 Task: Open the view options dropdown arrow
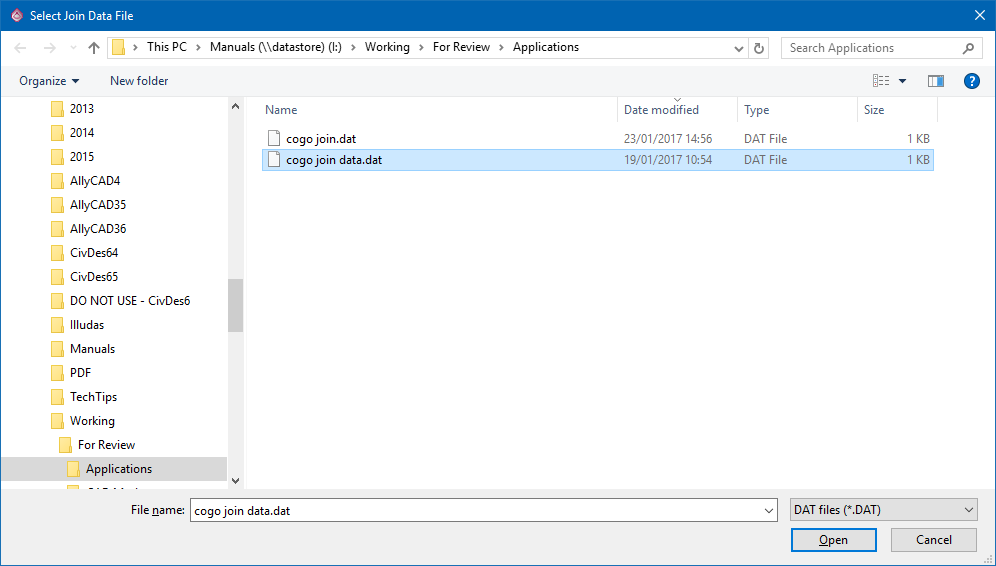[902, 81]
